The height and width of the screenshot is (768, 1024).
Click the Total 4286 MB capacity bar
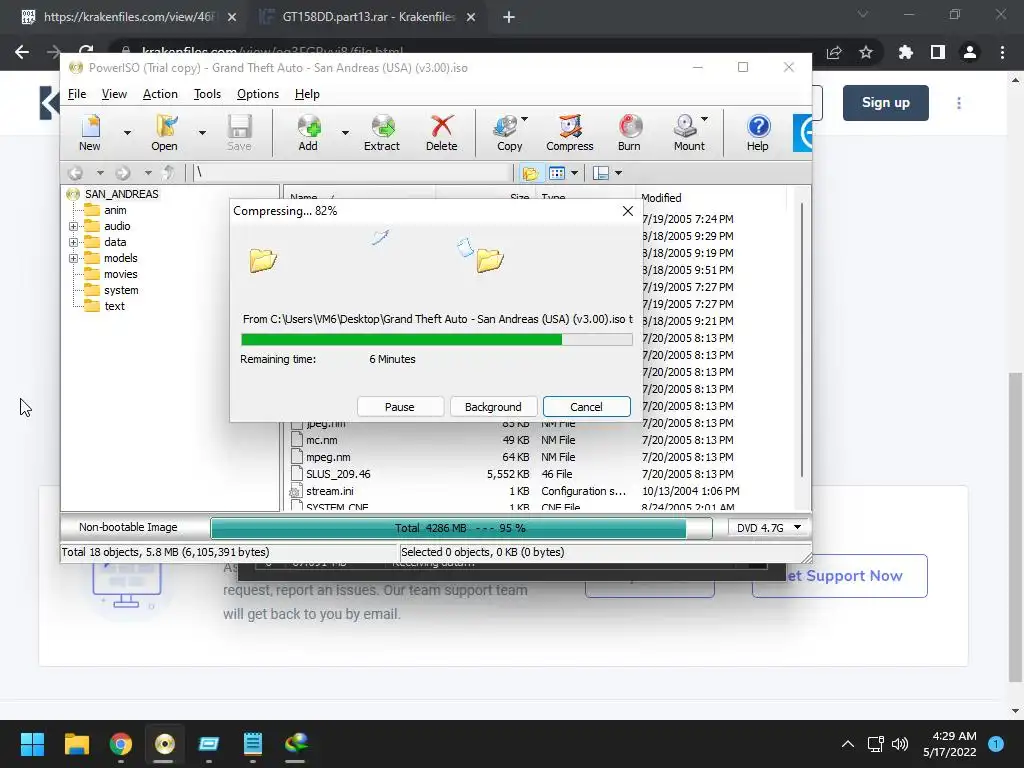(460, 528)
